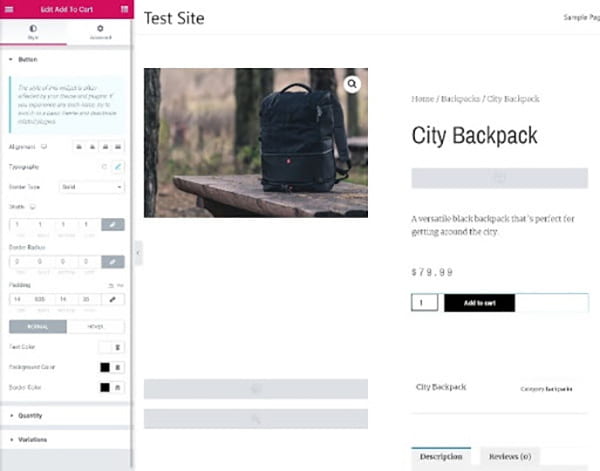Toggle Width link values together
Screen dimensions: 600x471
113,224
